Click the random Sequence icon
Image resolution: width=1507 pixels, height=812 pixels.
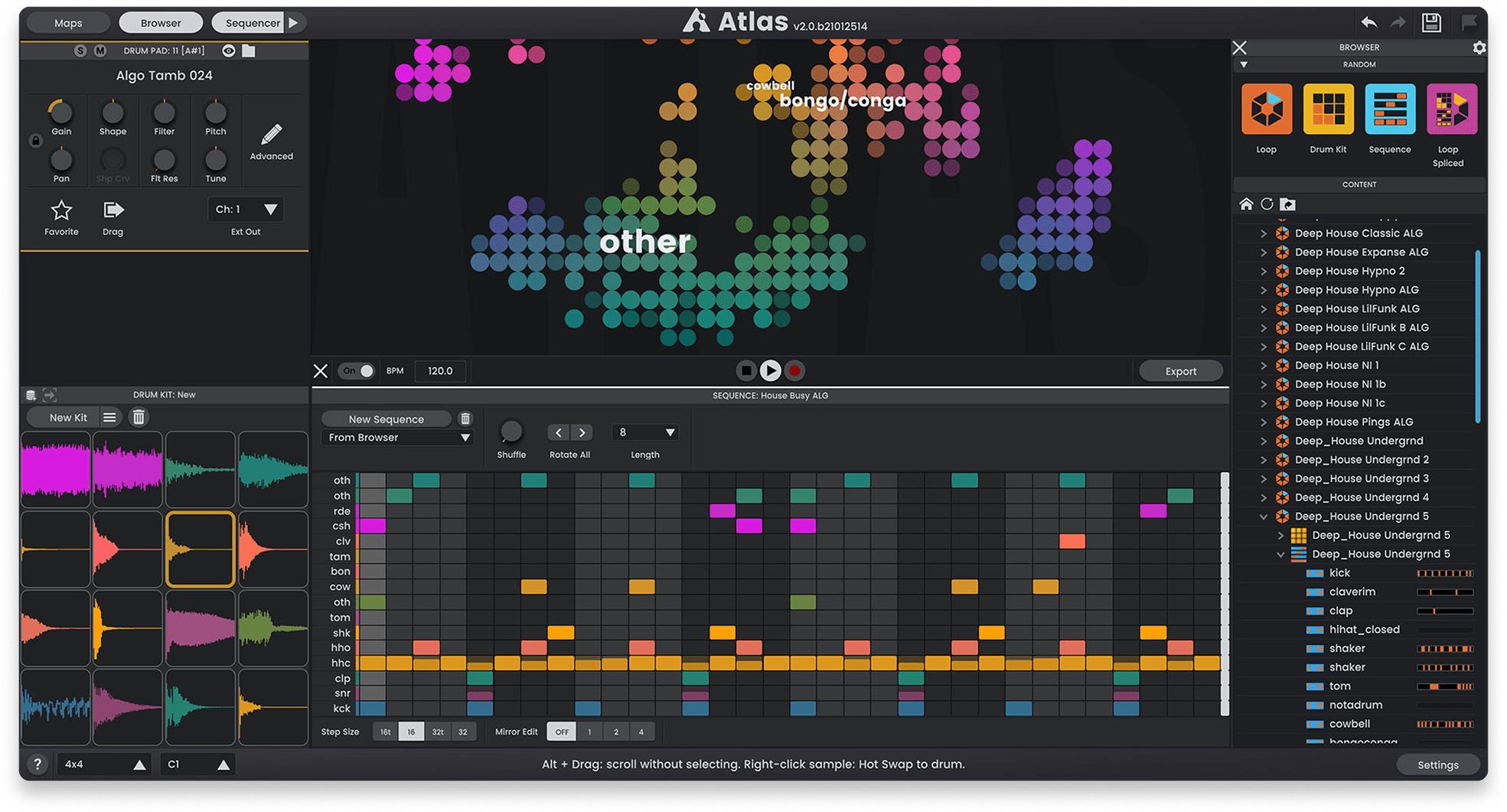(x=1389, y=109)
